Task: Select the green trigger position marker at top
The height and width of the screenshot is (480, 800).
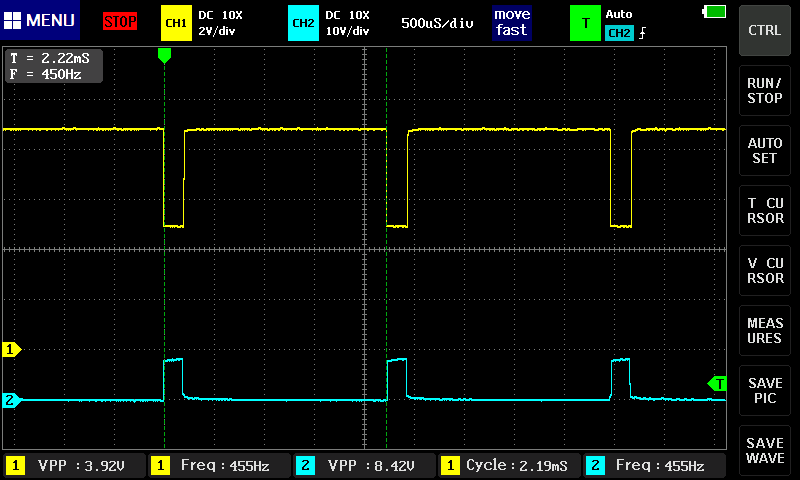Action: 164,55
